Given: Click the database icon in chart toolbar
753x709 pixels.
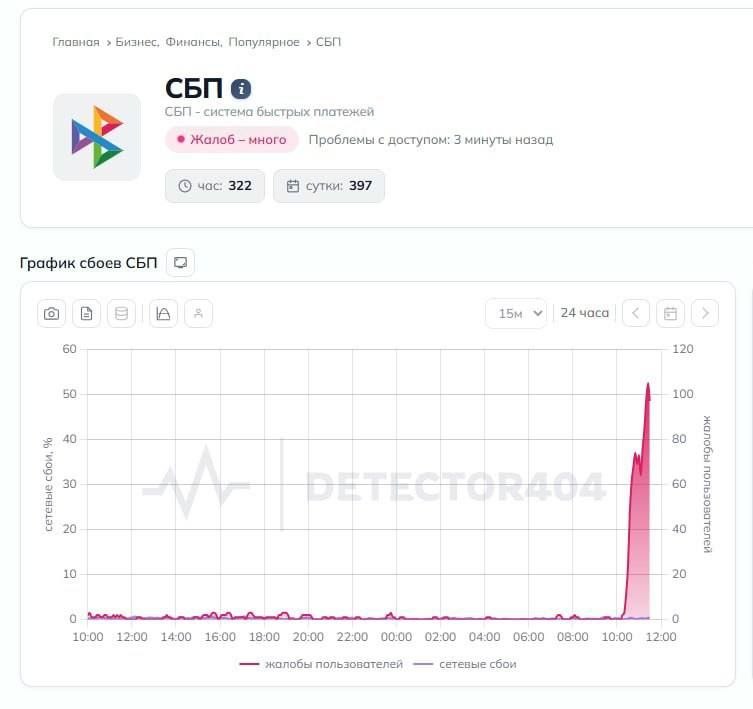Looking at the screenshot, I should coord(121,314).
